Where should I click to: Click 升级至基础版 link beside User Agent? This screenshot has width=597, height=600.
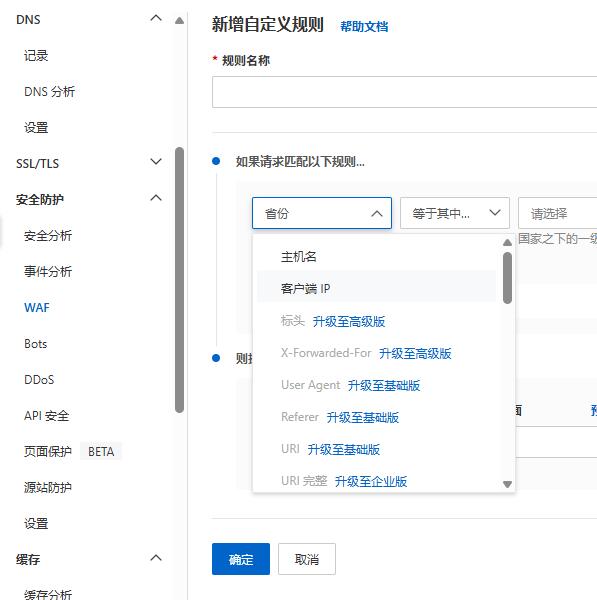(x=384, y=386)
